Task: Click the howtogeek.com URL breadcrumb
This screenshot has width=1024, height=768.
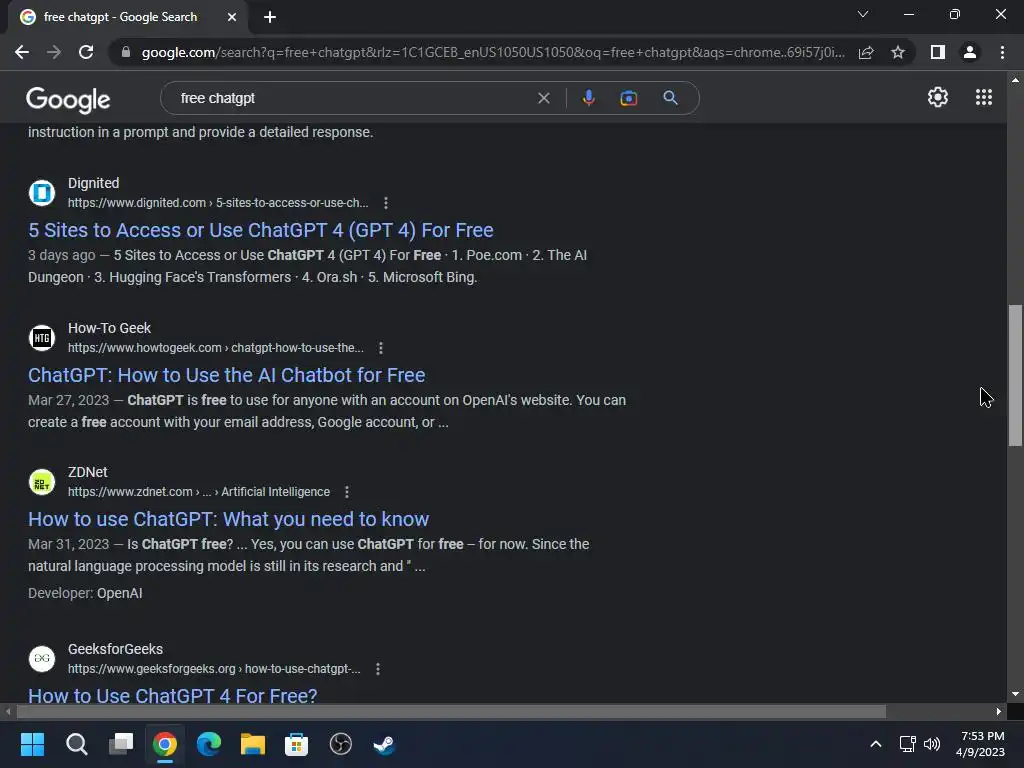Action: [216, 348]
